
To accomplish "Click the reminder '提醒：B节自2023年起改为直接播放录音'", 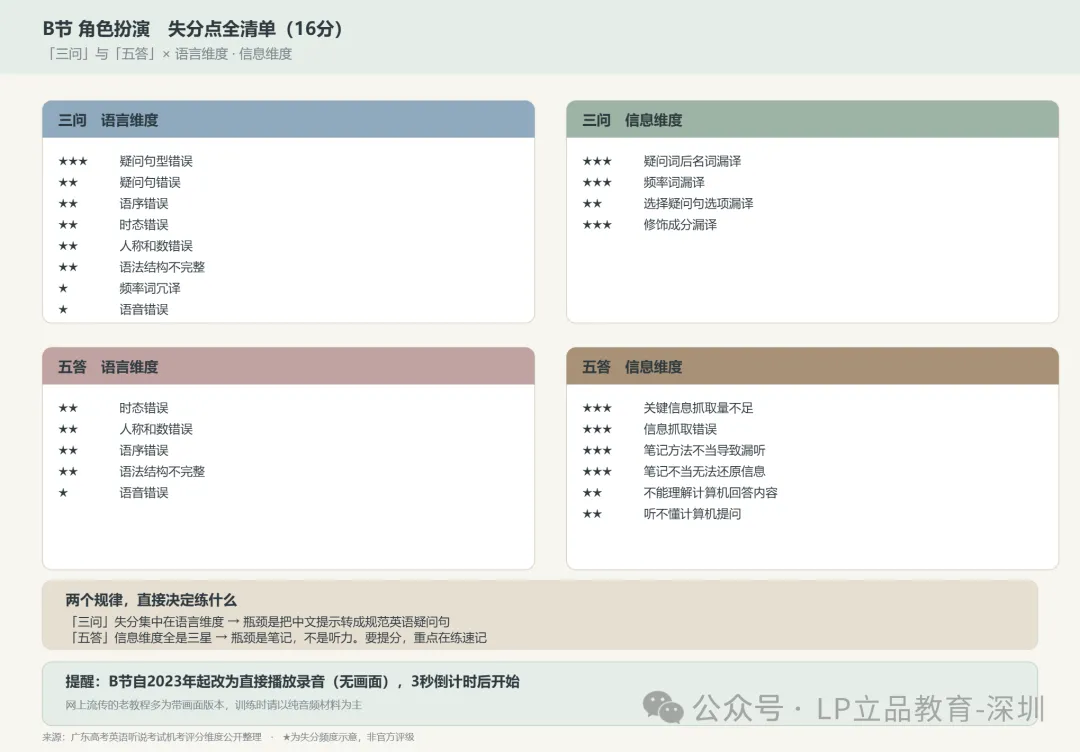I will coord(292,682).
